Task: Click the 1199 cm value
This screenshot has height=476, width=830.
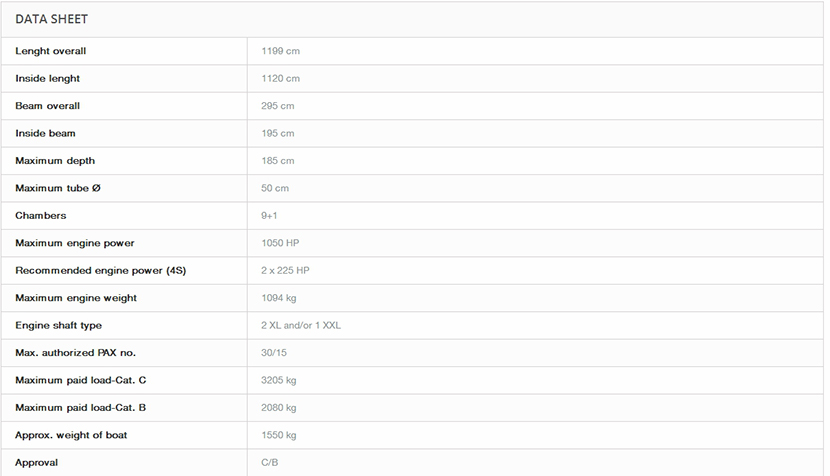Action: pyautogui.click(x=280, y=51)
